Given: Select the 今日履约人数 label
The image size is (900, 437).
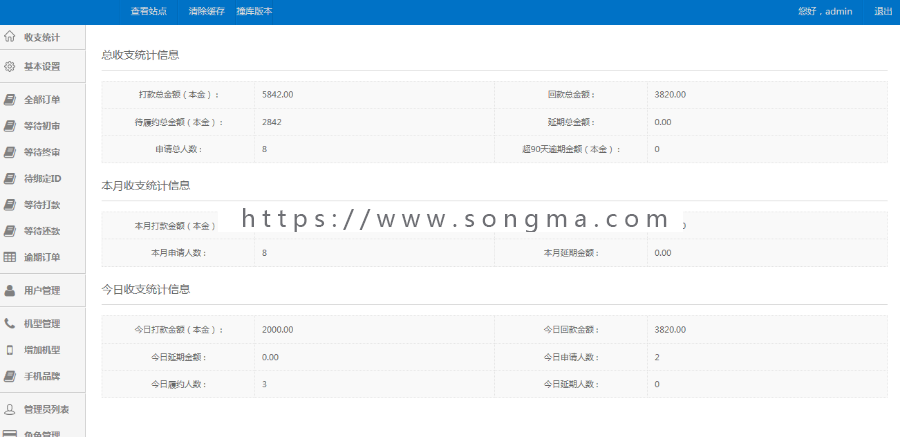Looking at the screenshot, I should [x=179, y=384].
